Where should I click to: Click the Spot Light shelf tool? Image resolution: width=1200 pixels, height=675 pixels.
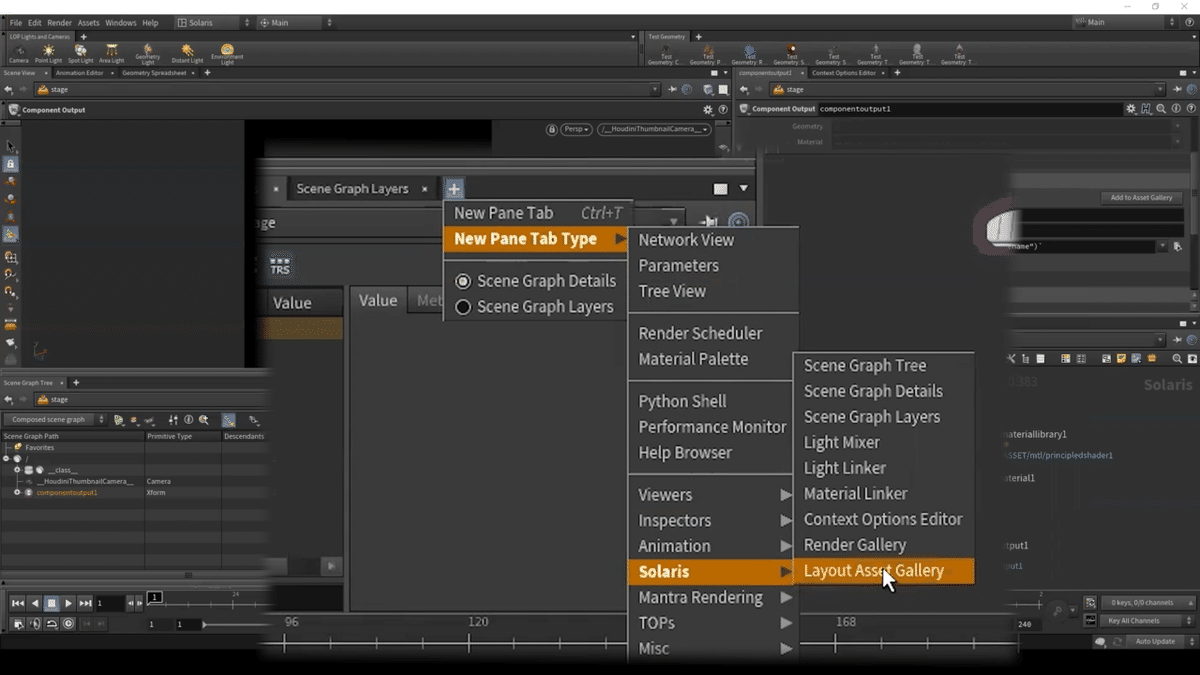[x=80, y=54]
